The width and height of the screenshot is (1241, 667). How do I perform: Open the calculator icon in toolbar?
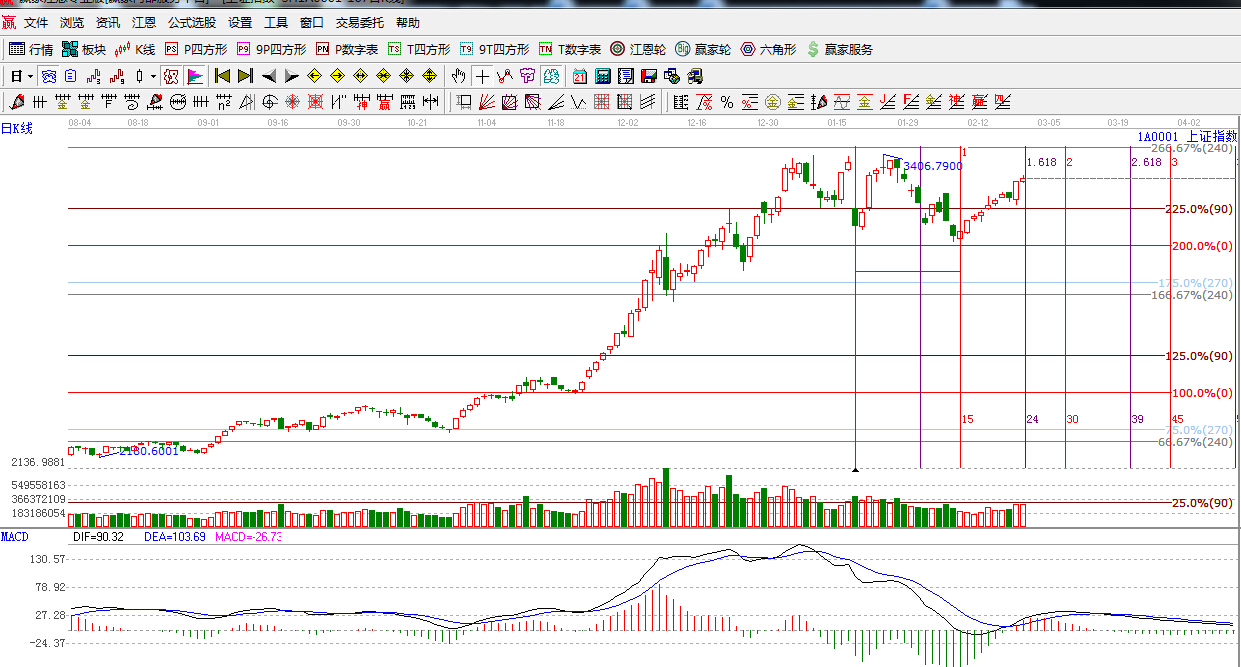(603, 76)
